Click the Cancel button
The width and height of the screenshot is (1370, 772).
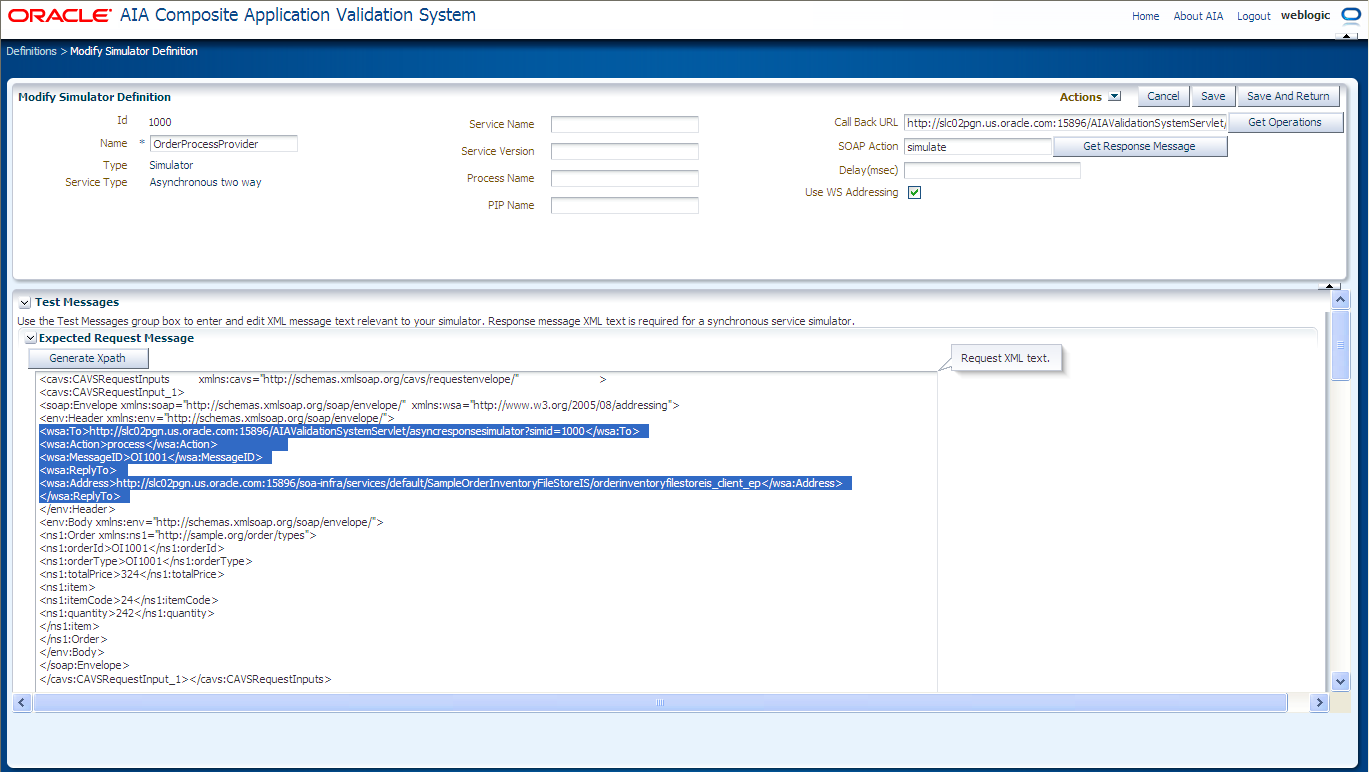[x=1163, y=96]
